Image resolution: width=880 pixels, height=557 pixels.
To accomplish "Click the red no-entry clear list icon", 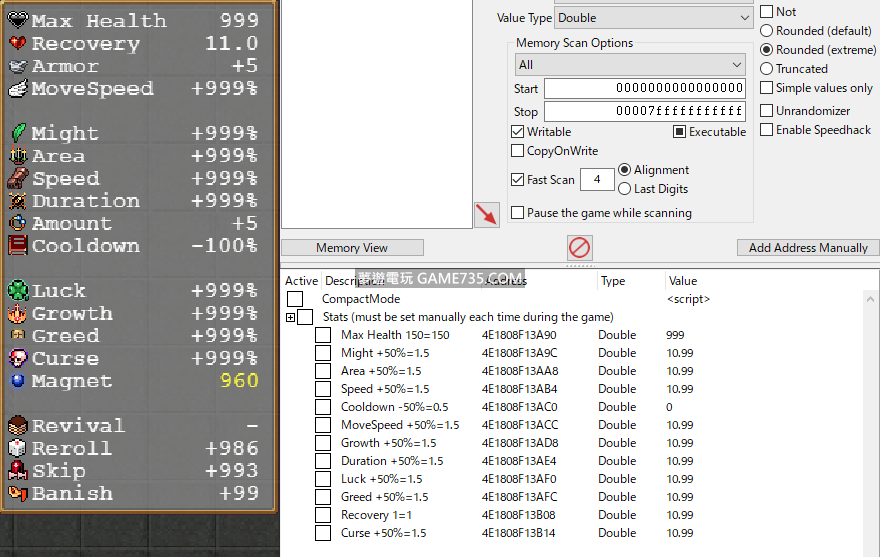I will pos(580,247).
